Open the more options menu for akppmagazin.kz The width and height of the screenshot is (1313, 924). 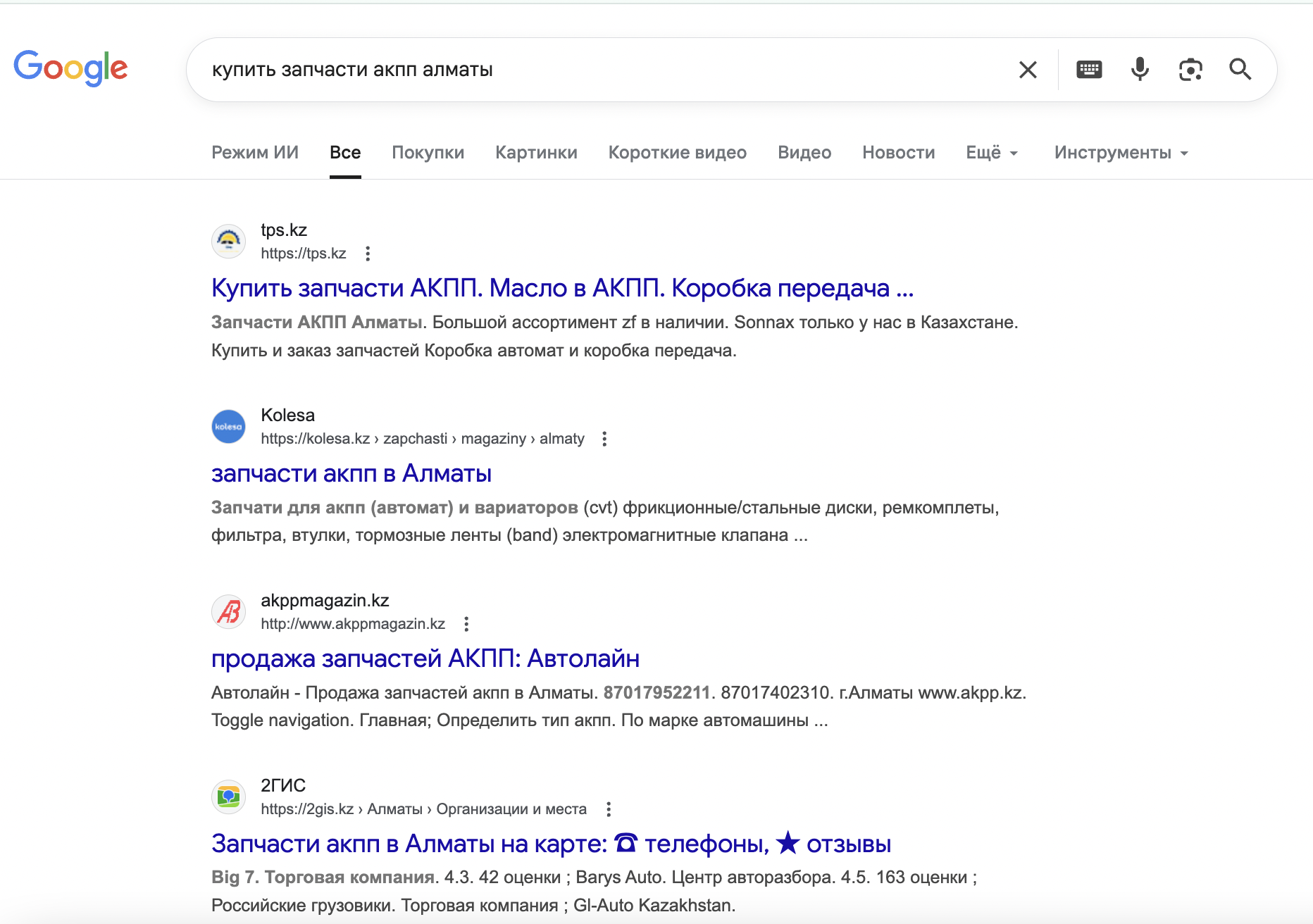tap(466, 624)
